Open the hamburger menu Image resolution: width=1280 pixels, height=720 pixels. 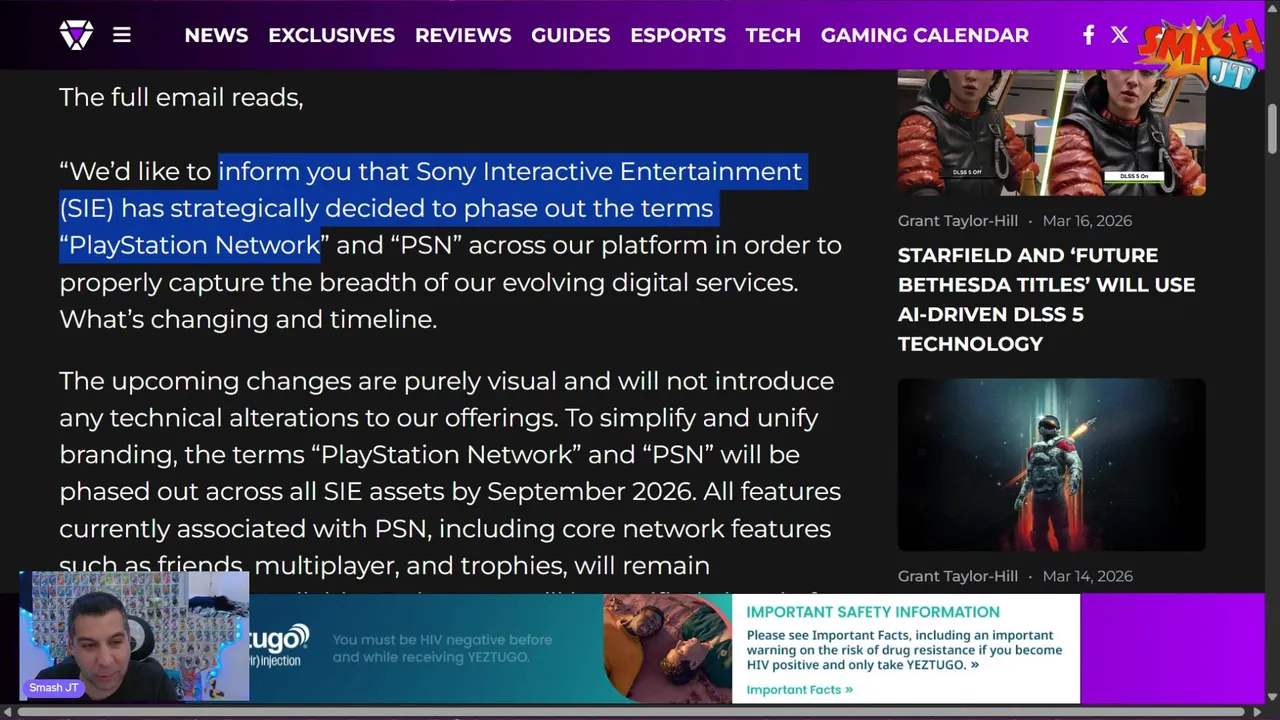(122, 35)
